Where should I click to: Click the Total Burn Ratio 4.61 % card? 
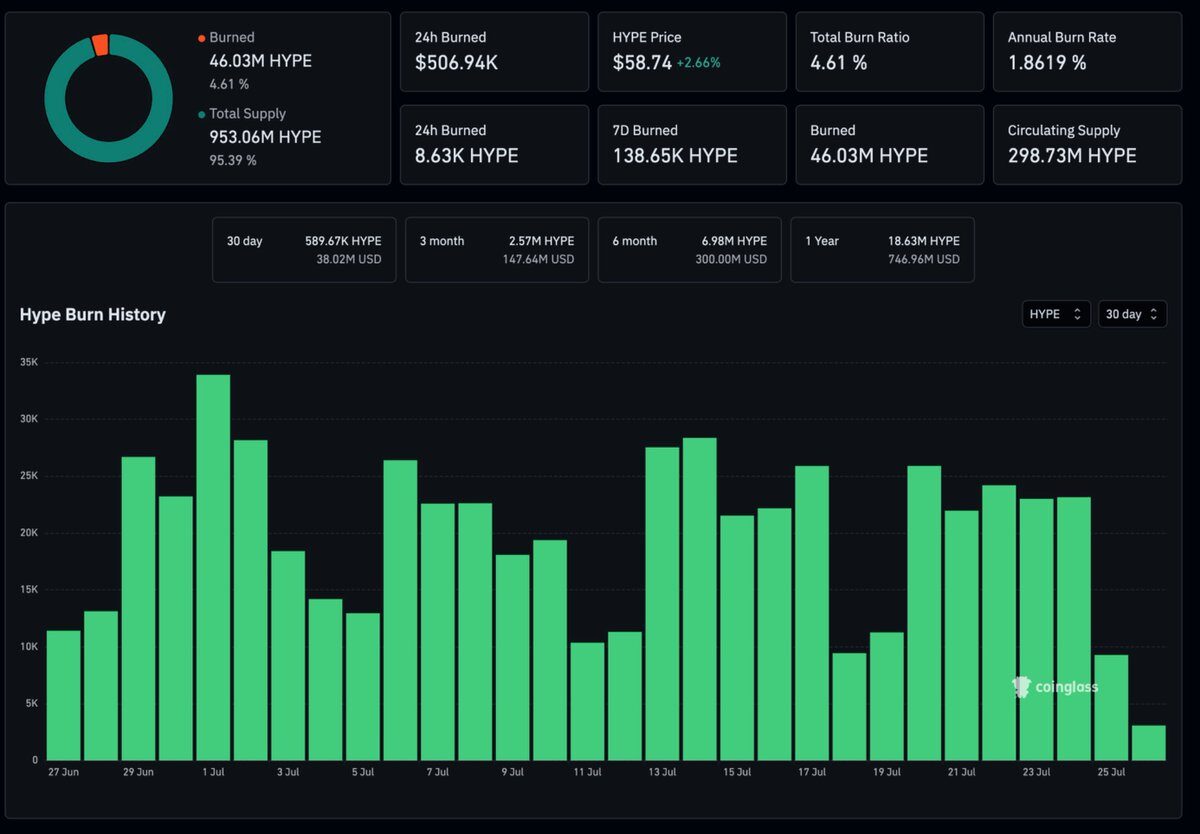[890, 52]
